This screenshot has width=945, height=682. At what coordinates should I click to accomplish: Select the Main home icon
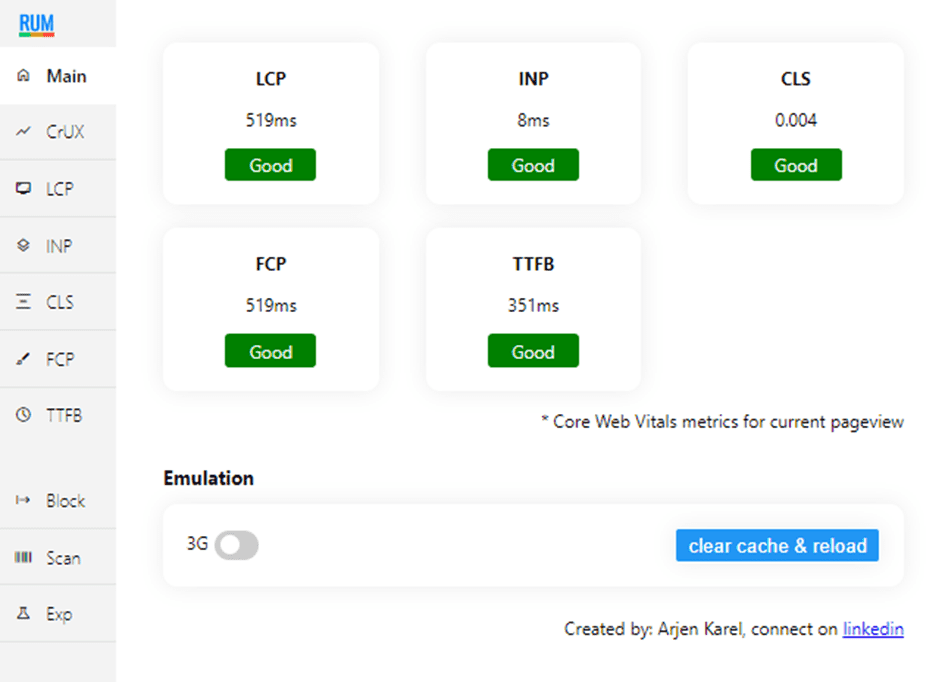point(24,75)
